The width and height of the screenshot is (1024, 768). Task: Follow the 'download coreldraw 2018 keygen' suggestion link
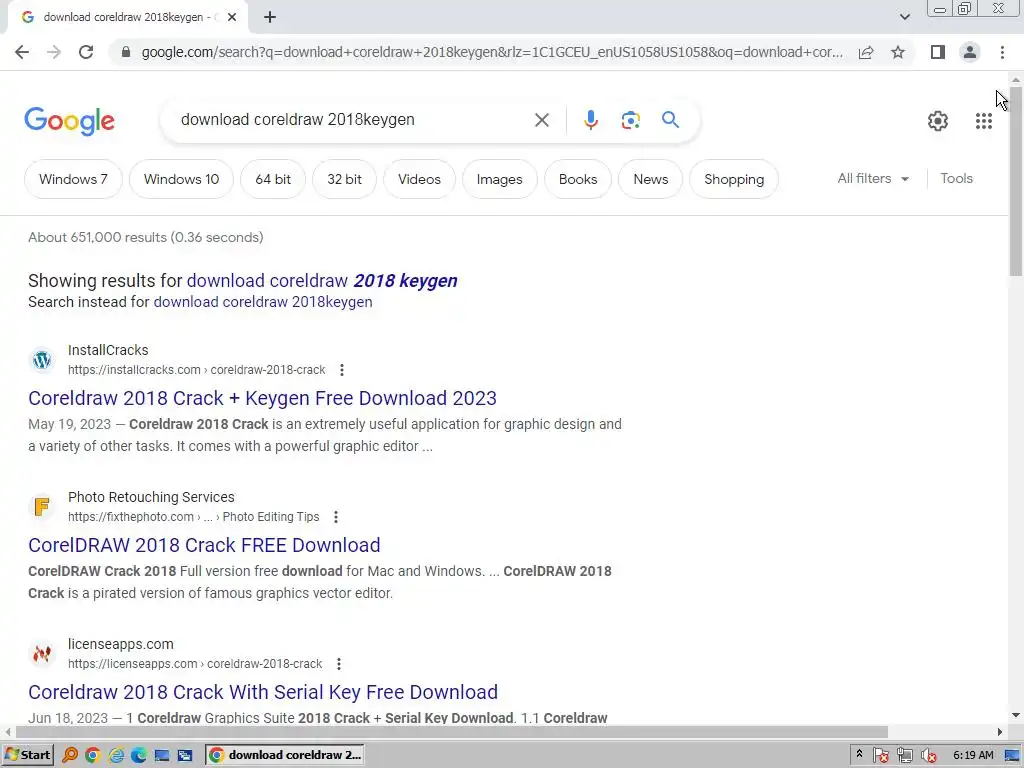(322, 281)
